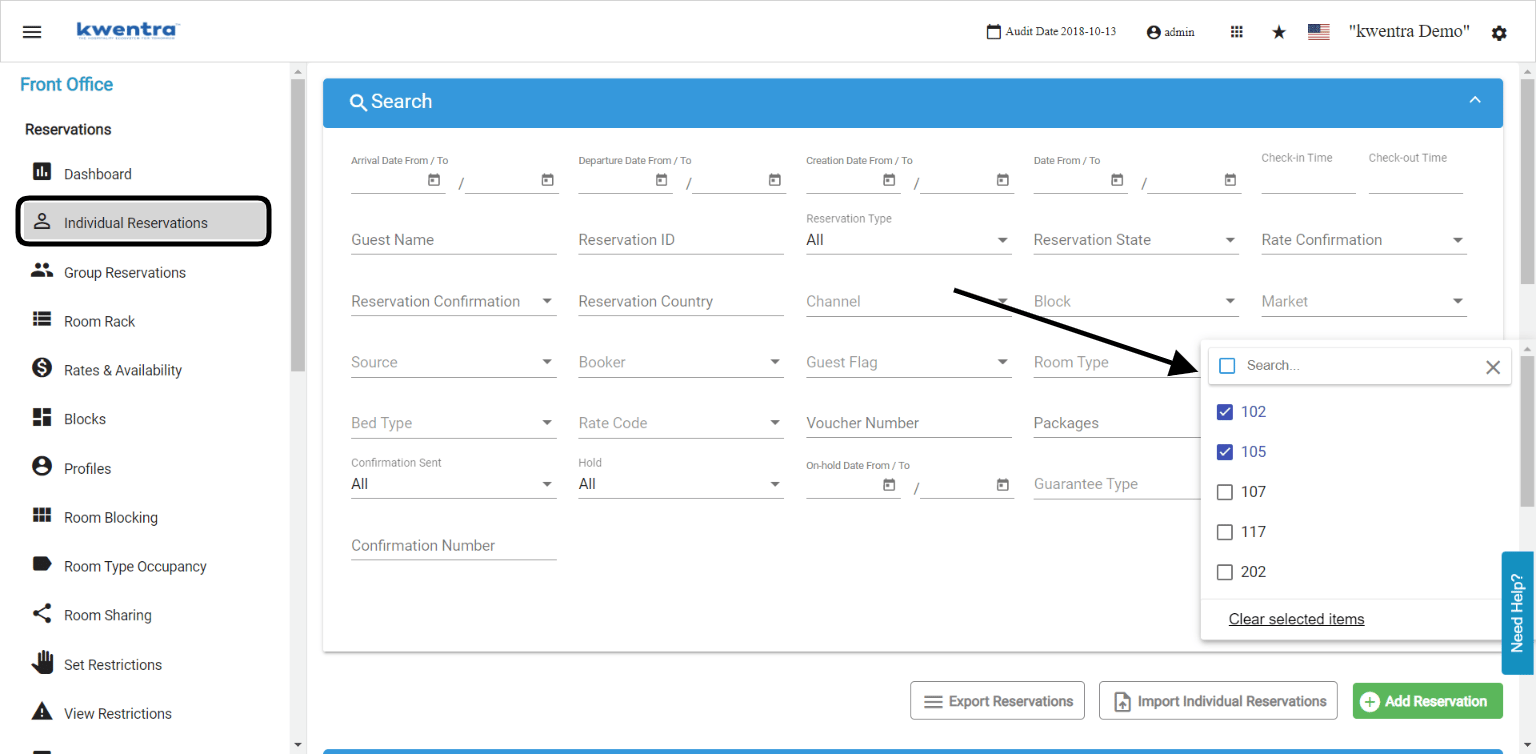Open the apps grid icon
Screen dimensions: 1536x754
pos(1237,32)
